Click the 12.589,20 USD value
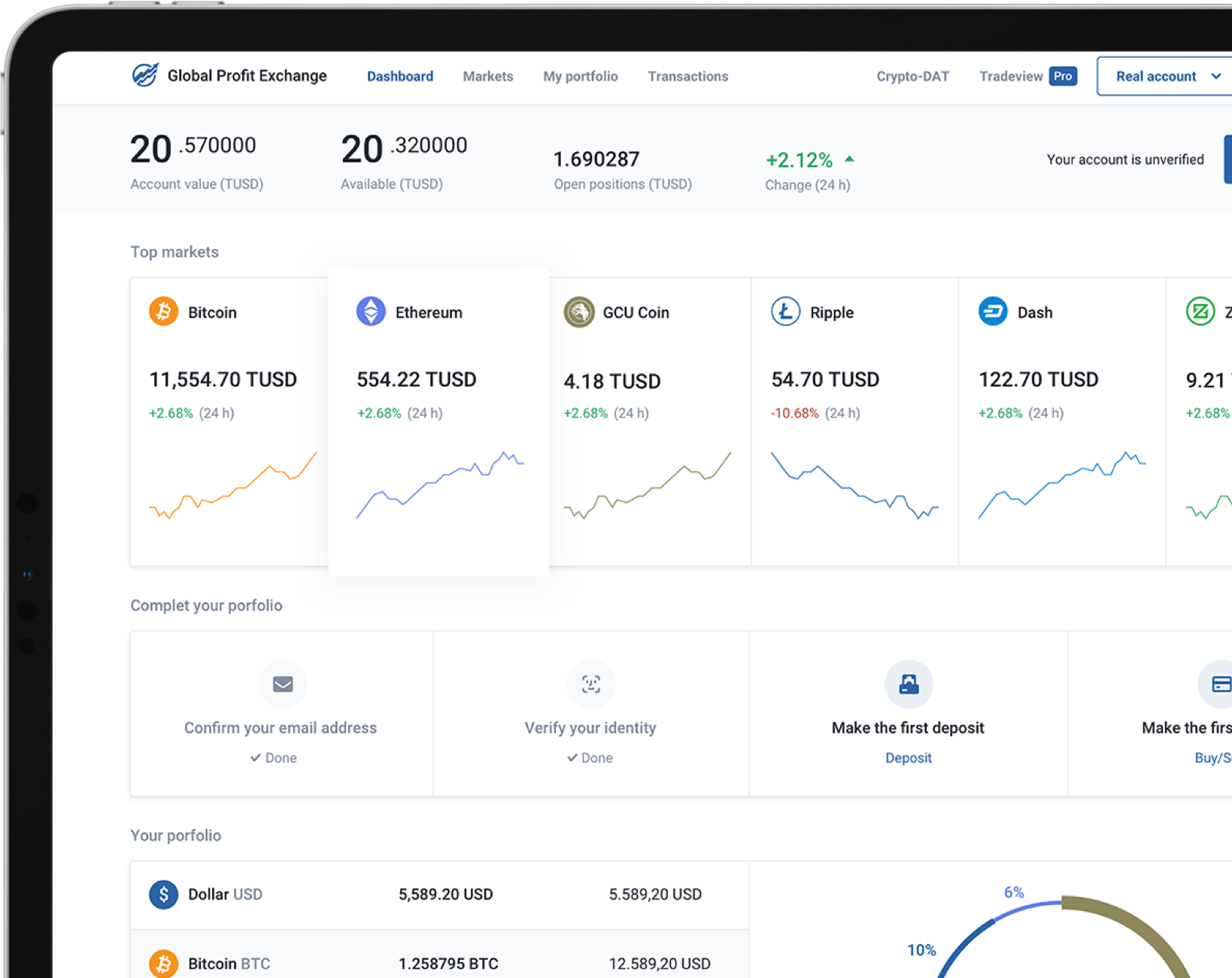 660,964
